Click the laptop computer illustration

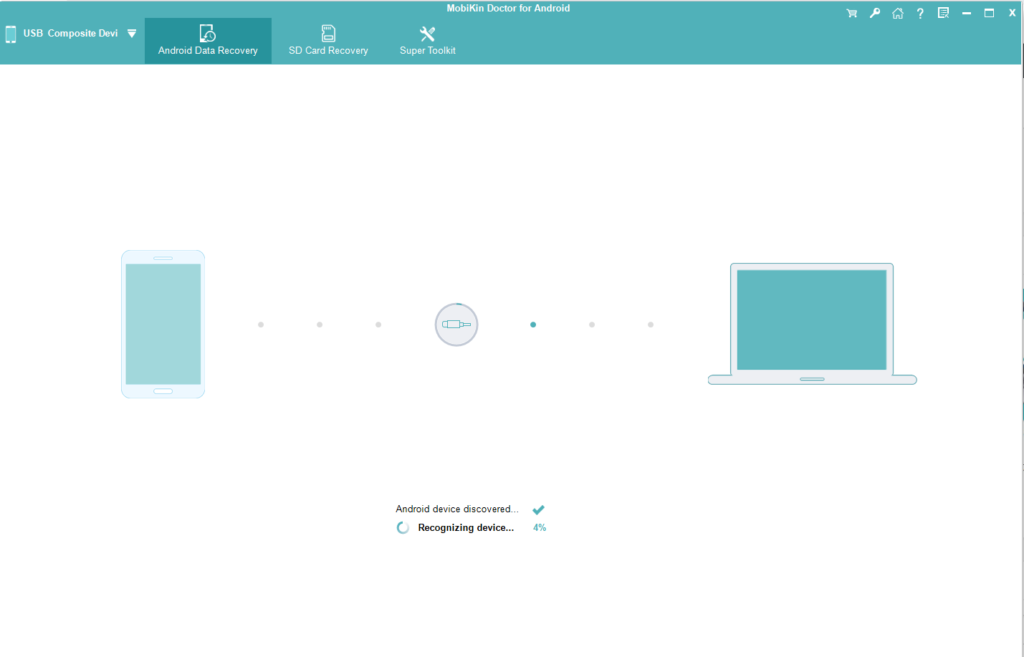tap(812, 324)
